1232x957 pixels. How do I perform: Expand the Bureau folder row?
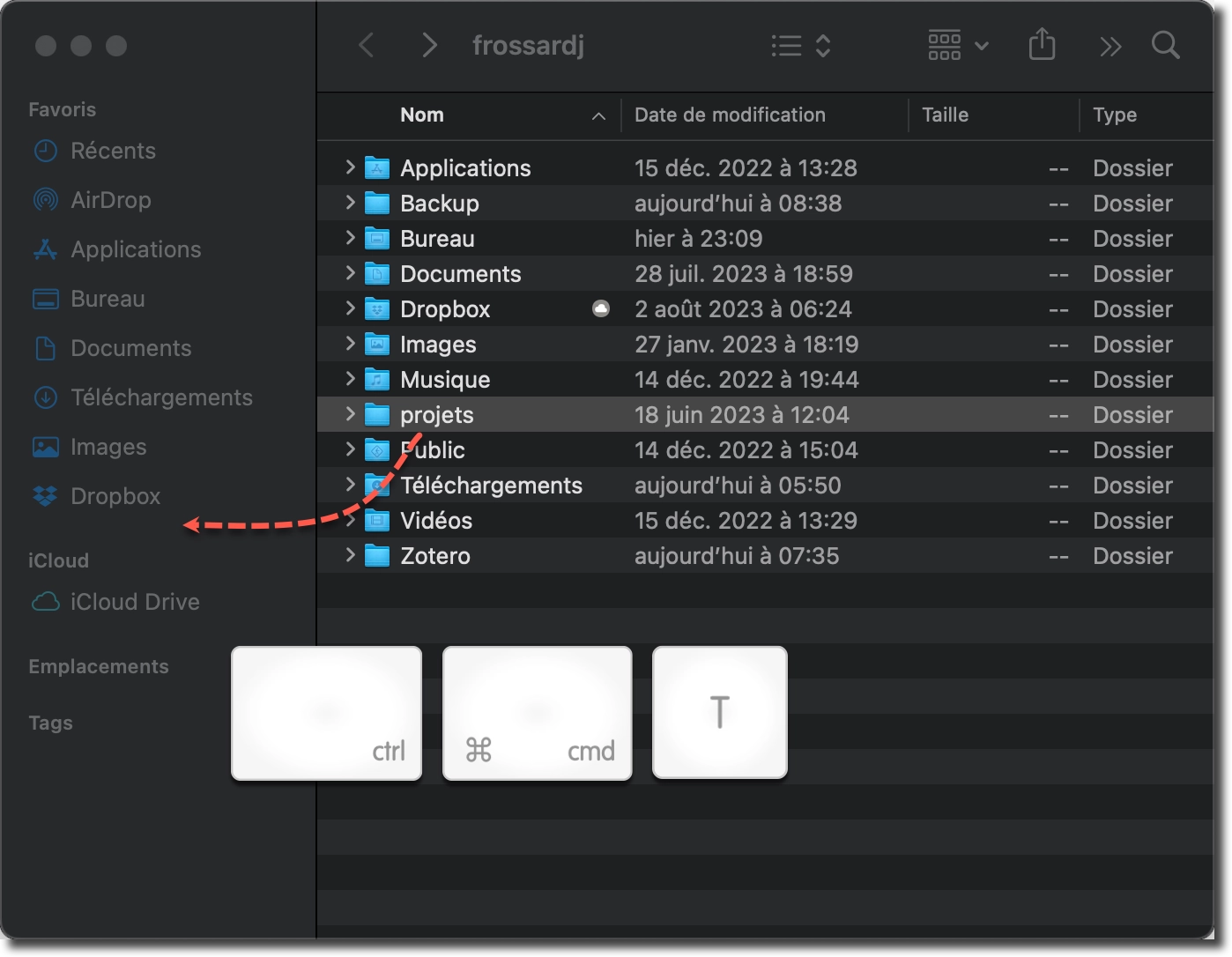coord(350,238)
